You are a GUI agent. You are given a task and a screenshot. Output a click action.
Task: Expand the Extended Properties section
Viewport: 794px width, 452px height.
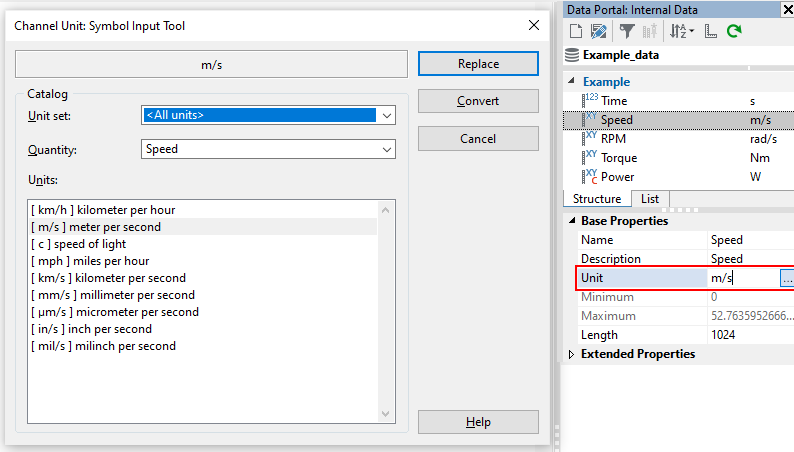[x=572, y=354]
